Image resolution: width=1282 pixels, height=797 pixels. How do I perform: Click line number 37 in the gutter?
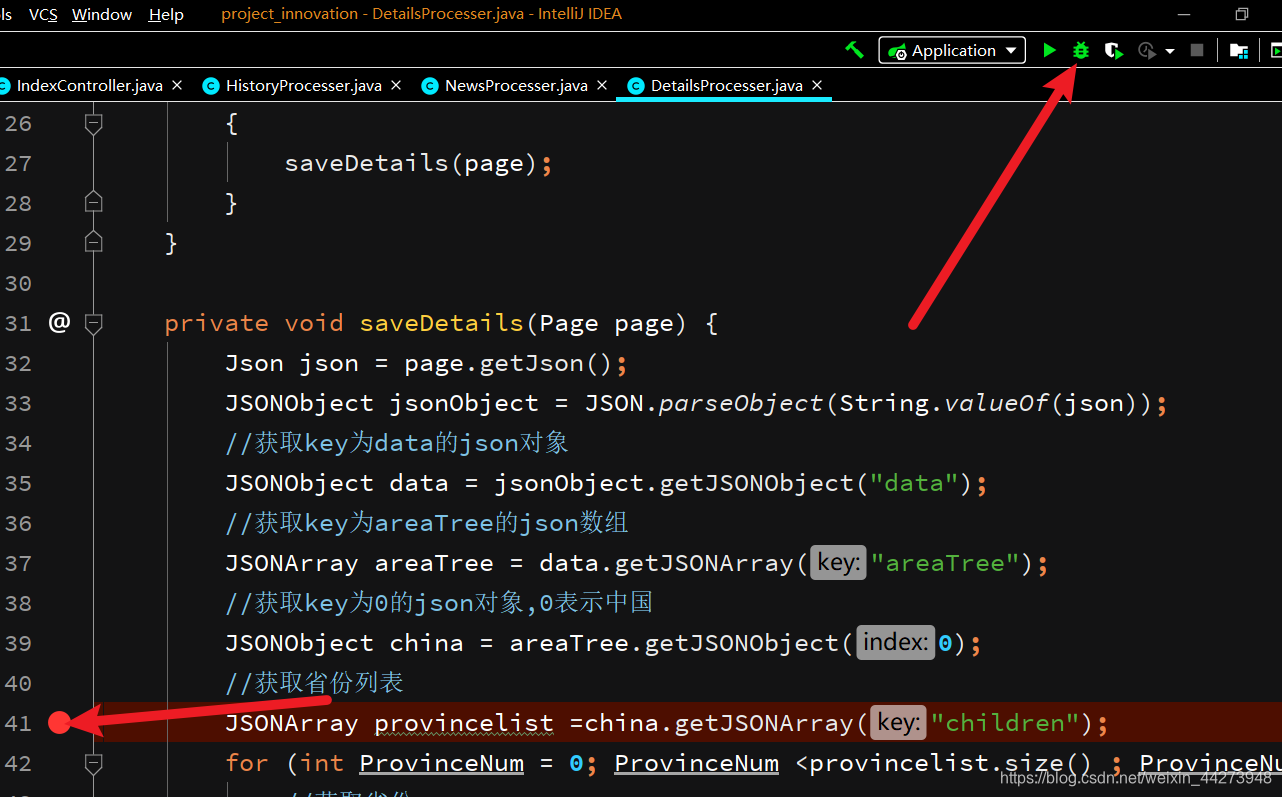(x=18, y=563)
